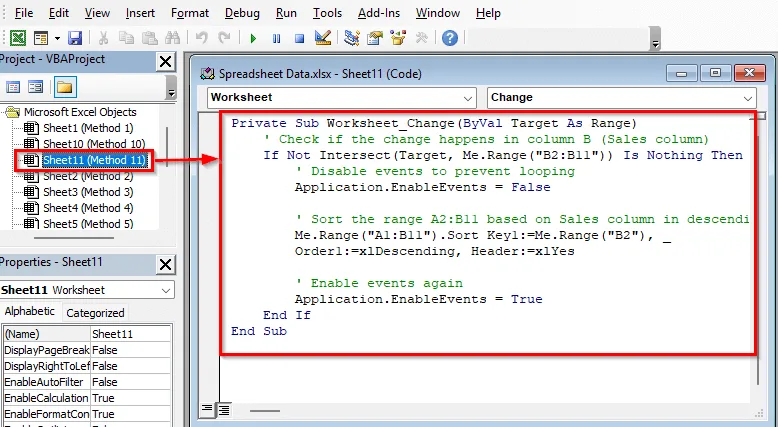Click the DisplayPageBreak property value False

click(131, 350)
